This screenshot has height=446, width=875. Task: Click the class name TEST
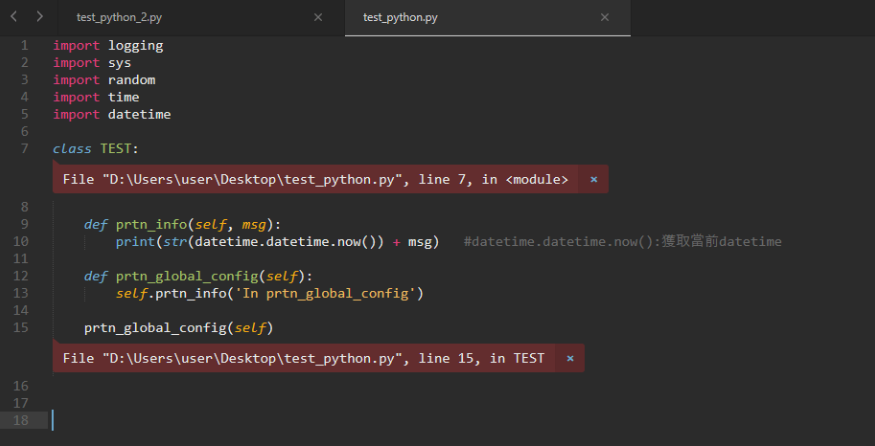click(116, 149)
